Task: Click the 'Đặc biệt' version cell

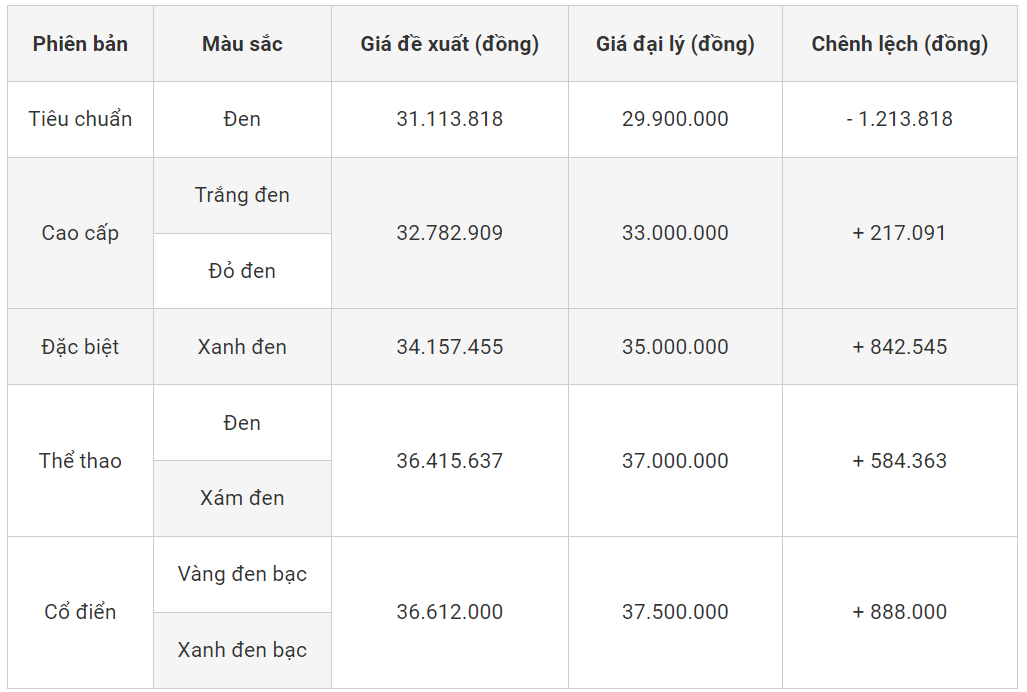Action: coord(80,347)
